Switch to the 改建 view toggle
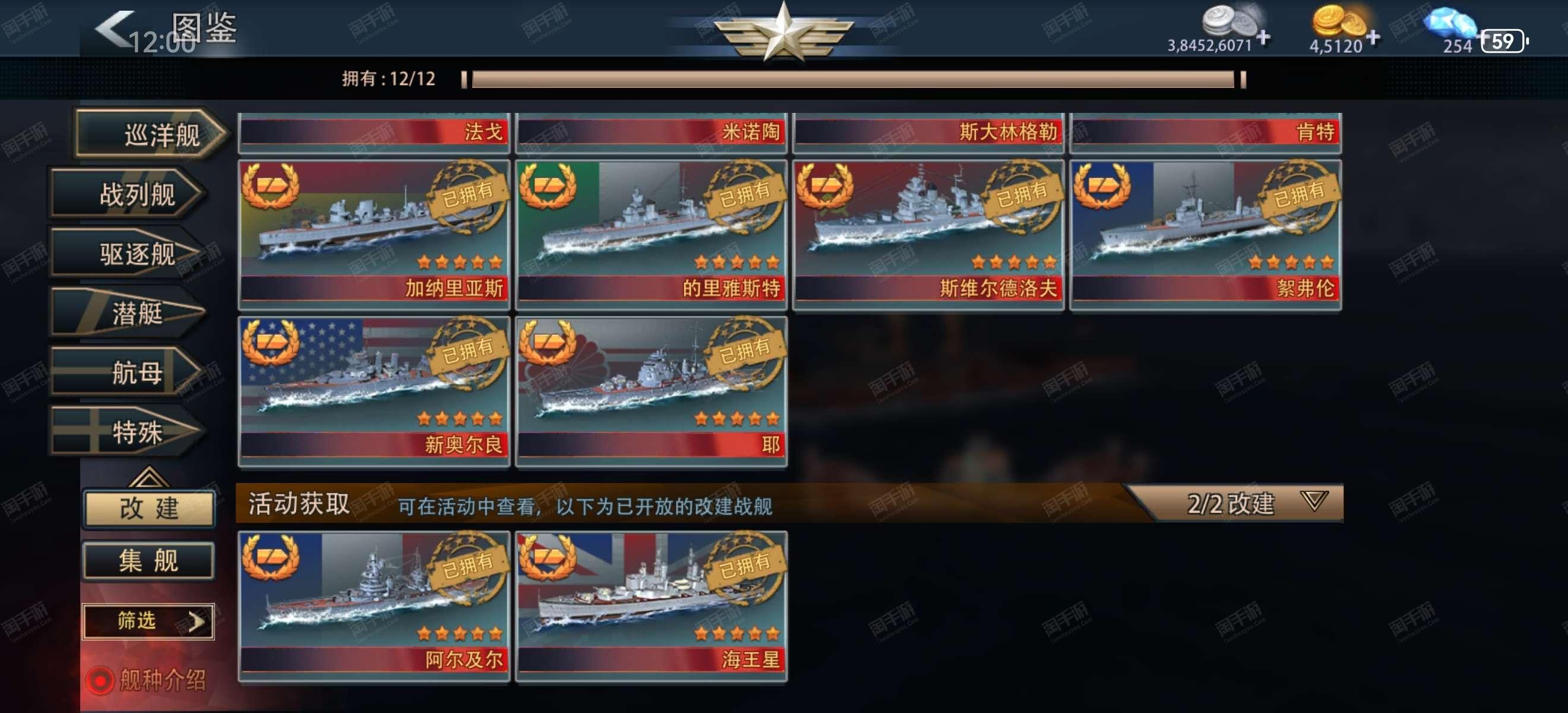The height and width of the screenshot is (713, 1568). point(149,508)
